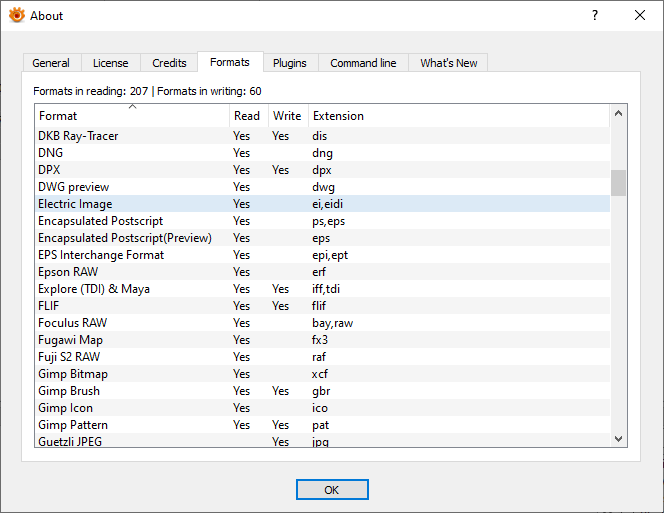Click the vertical scrollbar thumb

(x=618, y=183)
